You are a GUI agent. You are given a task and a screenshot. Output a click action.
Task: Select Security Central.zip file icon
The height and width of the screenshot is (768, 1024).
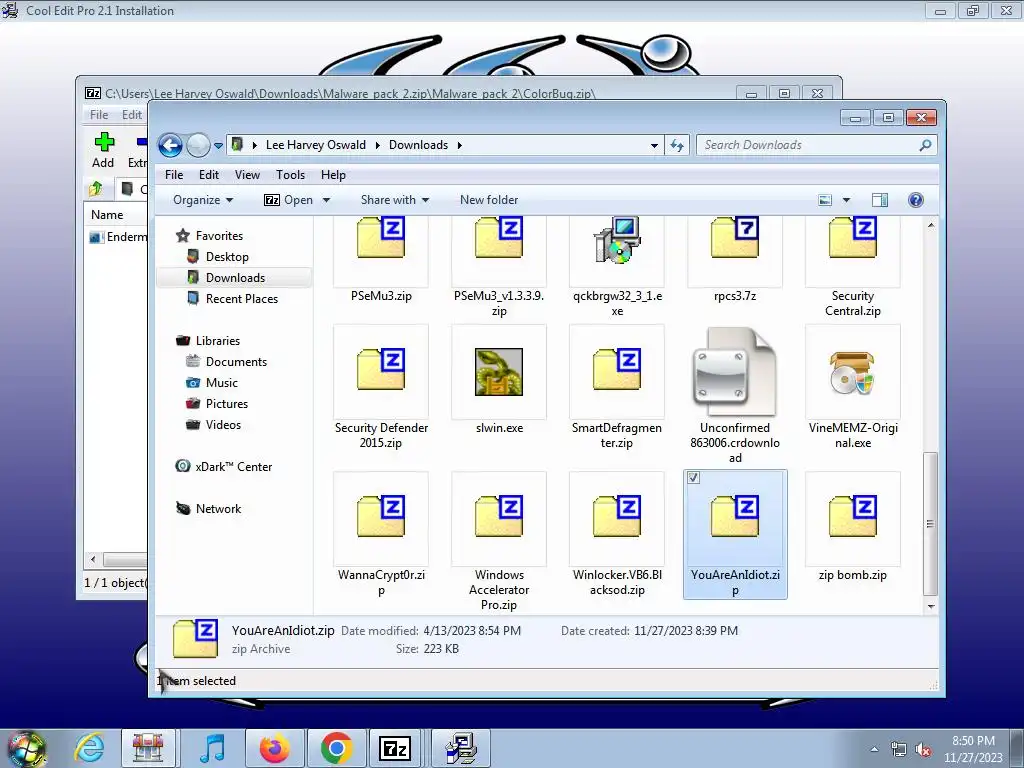click(852, 239)
